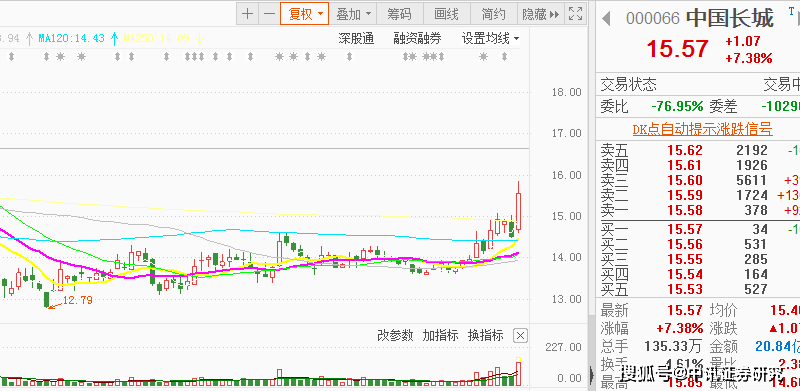Click 改参数 for the indicator
Screen dimensions: 800x391
[x=395, y=335]
